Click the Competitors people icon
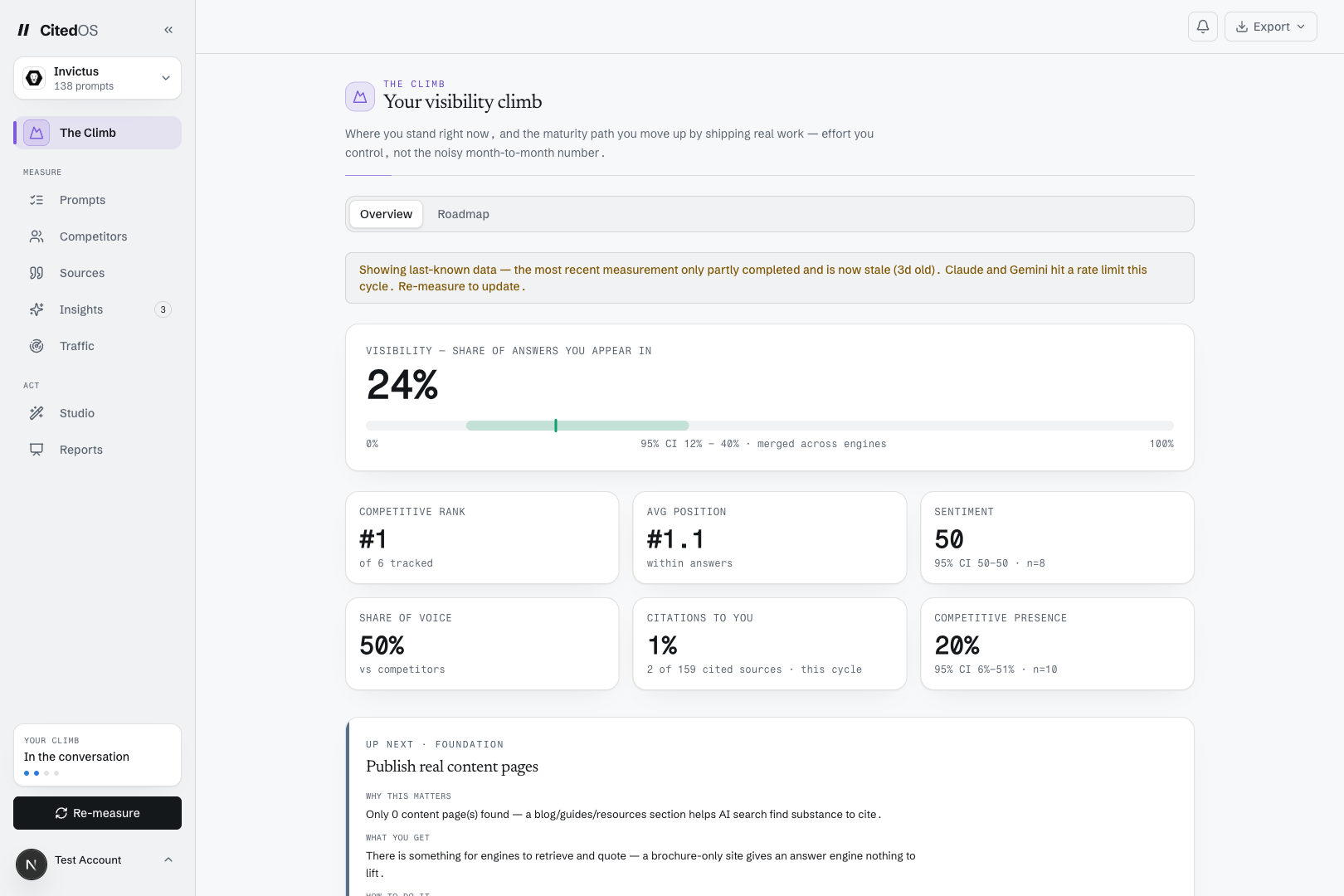The width and height of the screenshot is (1344, 896). (37, 236)
